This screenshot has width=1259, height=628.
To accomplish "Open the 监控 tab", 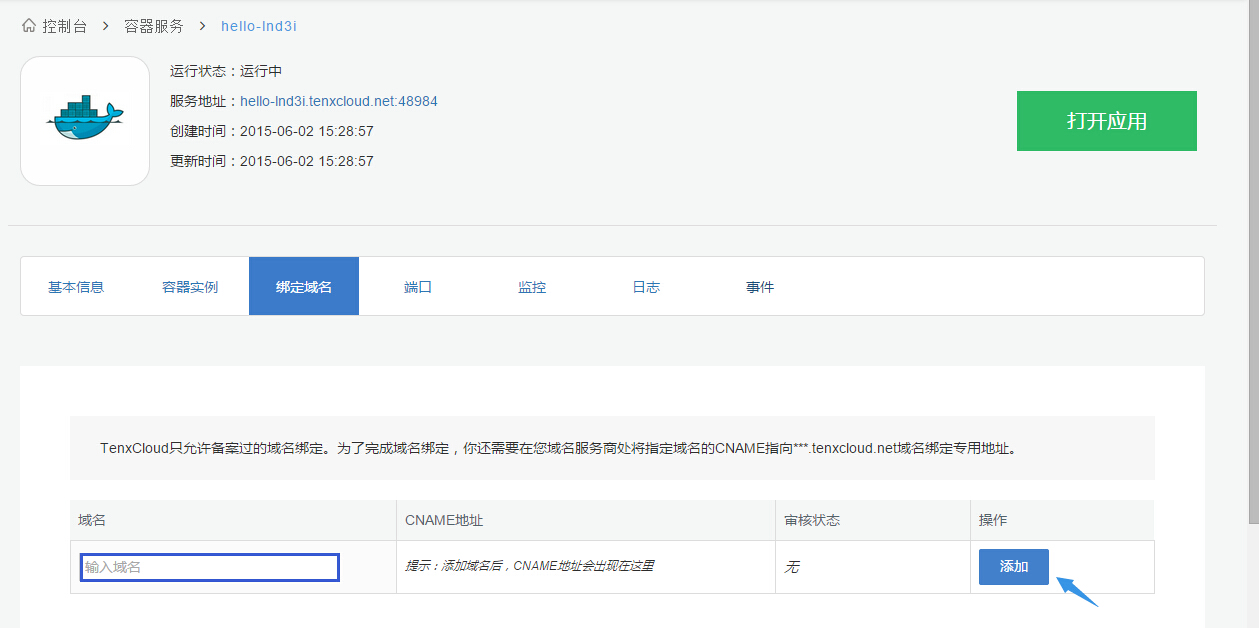I will (532, 287).
